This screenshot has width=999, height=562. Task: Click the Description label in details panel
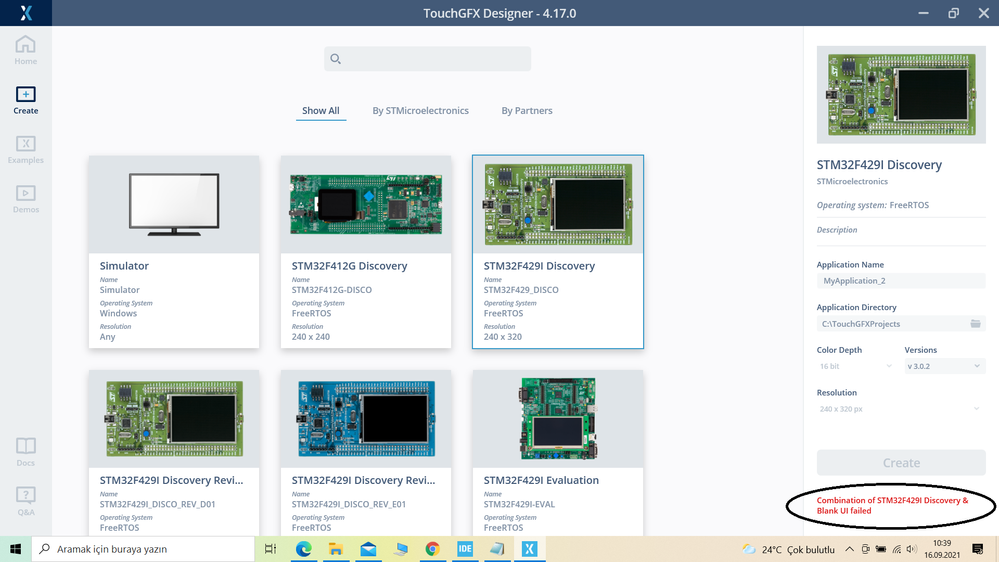click(837, 230)
